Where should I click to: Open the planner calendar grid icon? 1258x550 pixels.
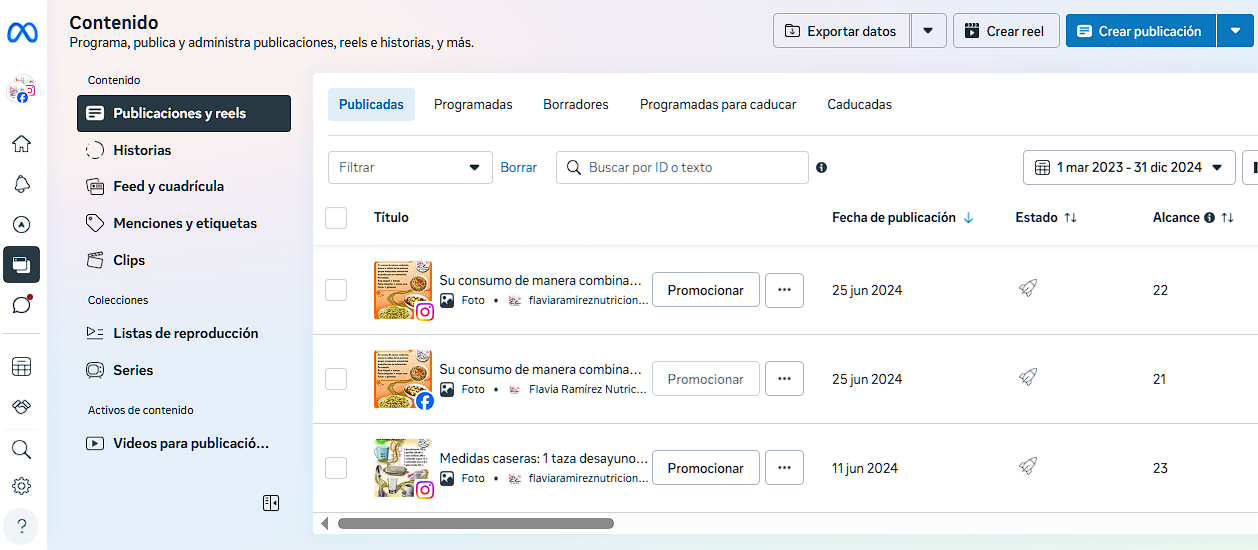tap(21, 367)
